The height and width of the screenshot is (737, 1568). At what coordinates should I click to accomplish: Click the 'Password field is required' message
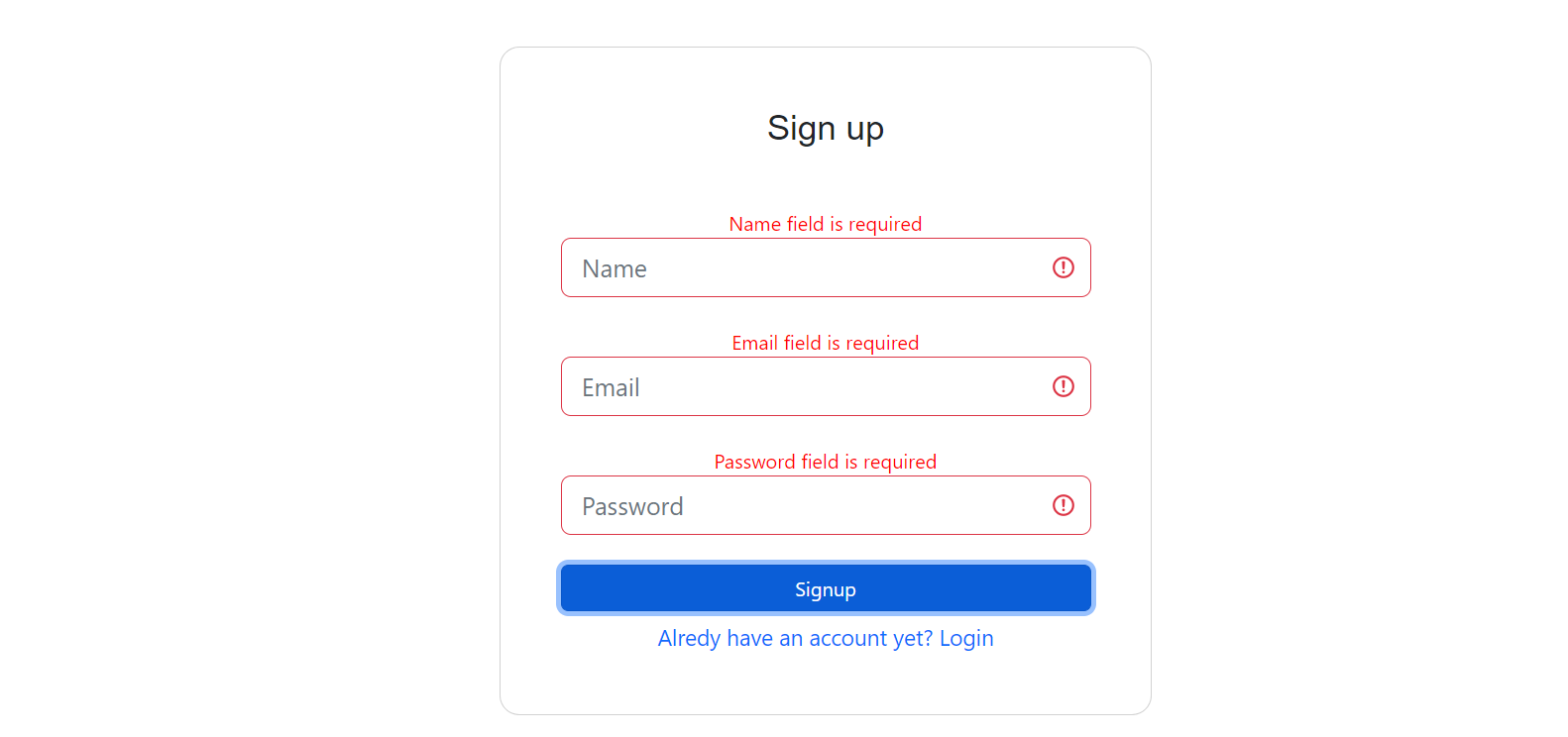[825, 462]
